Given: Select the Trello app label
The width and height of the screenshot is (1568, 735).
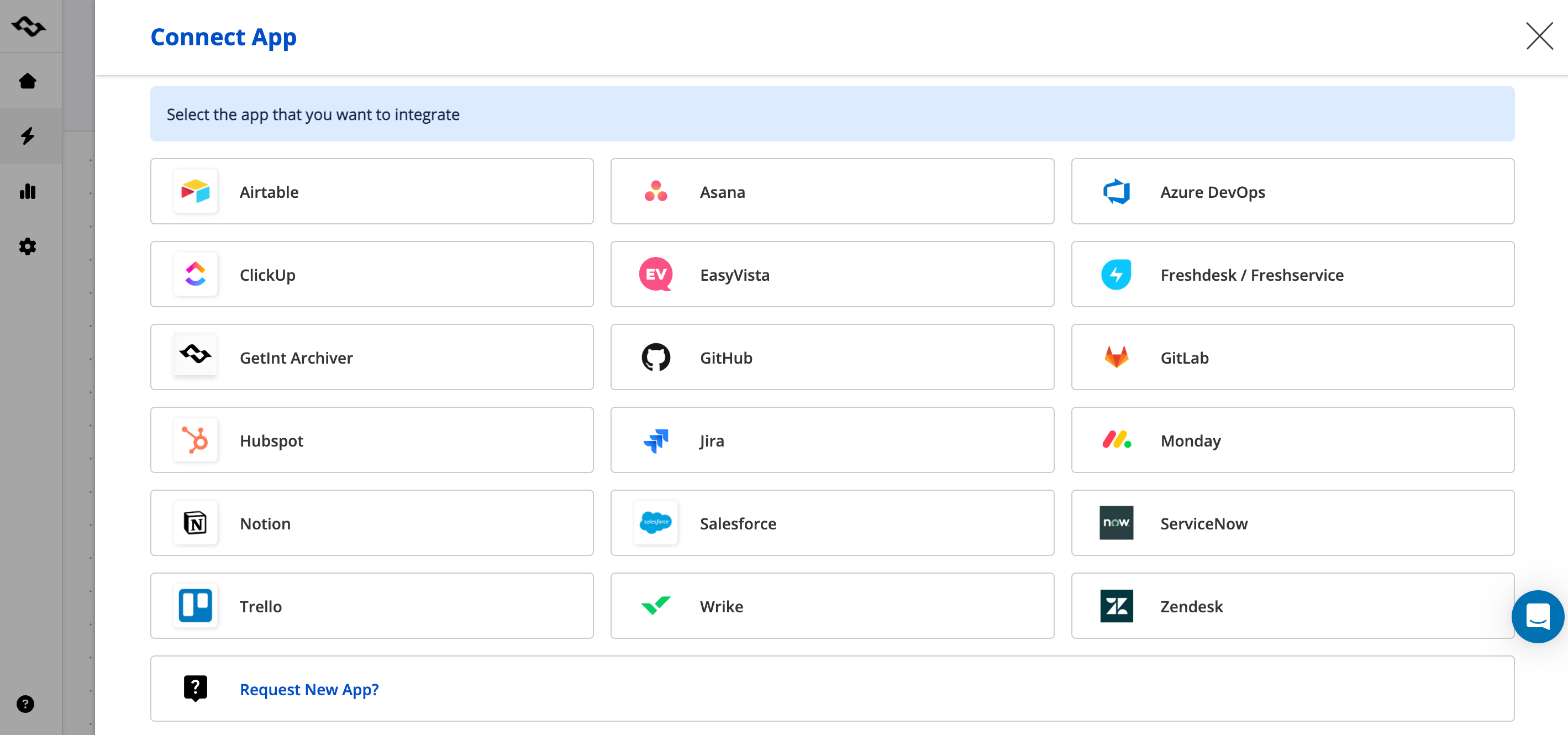Looking at the screenshot, I should pyautogui.click(x=261, y=606).
